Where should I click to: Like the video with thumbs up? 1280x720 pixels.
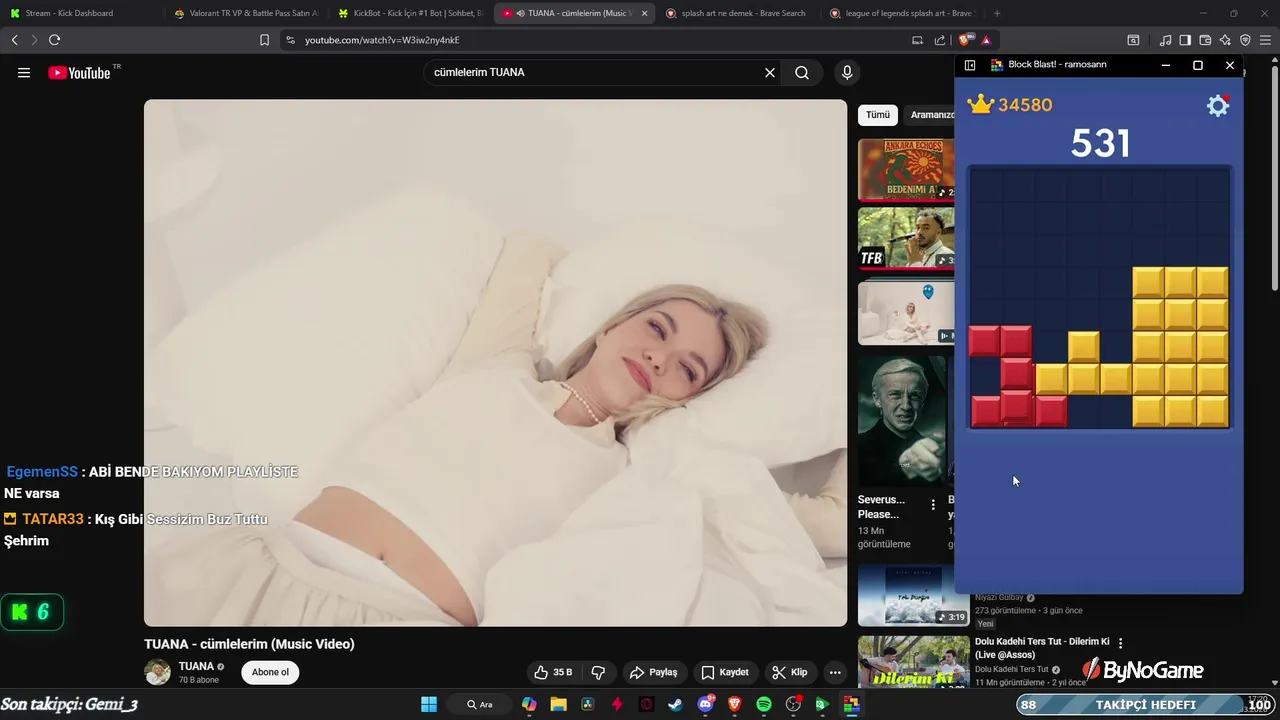click(553, 672)
